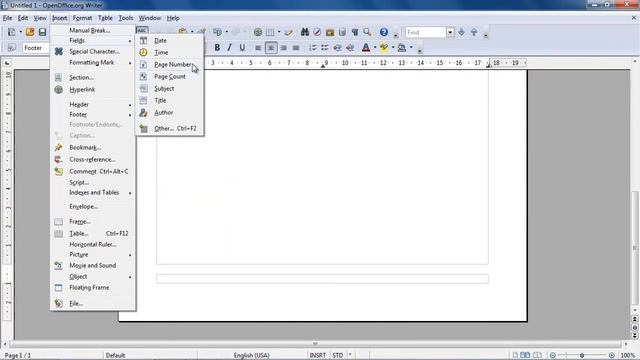Click Styles and Formatting icon beside Footer box
Image resolution: width=640 pixels, height=360 pixels.
[11, 48]
